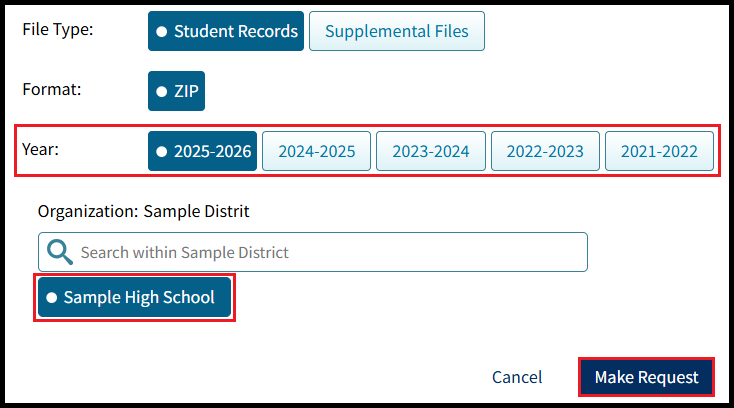734x408 pixels.
Task: Toggle the Sample High School organization
Action: 135,297
